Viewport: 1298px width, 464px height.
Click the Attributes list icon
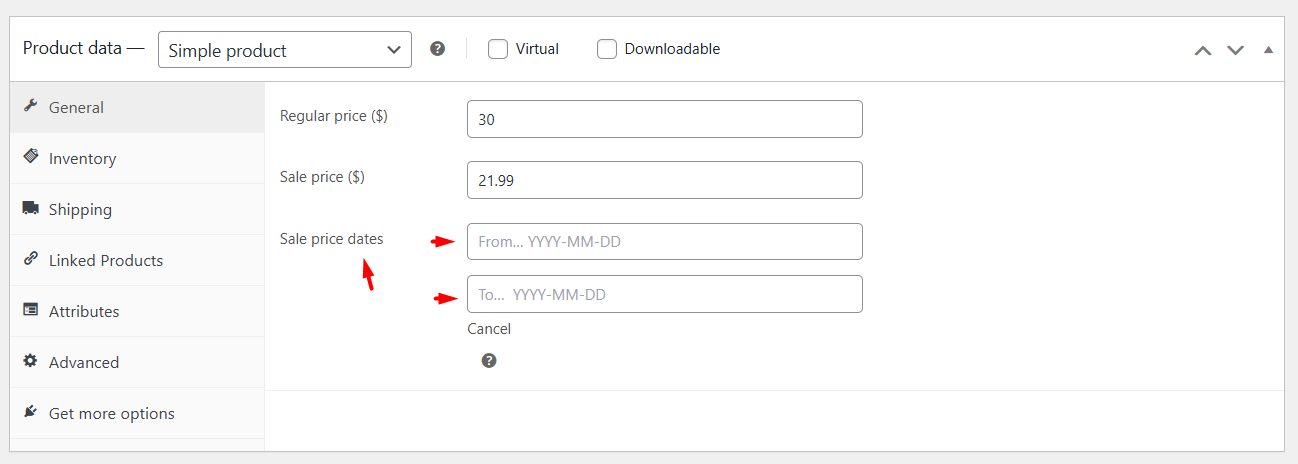tap(30, 310)
